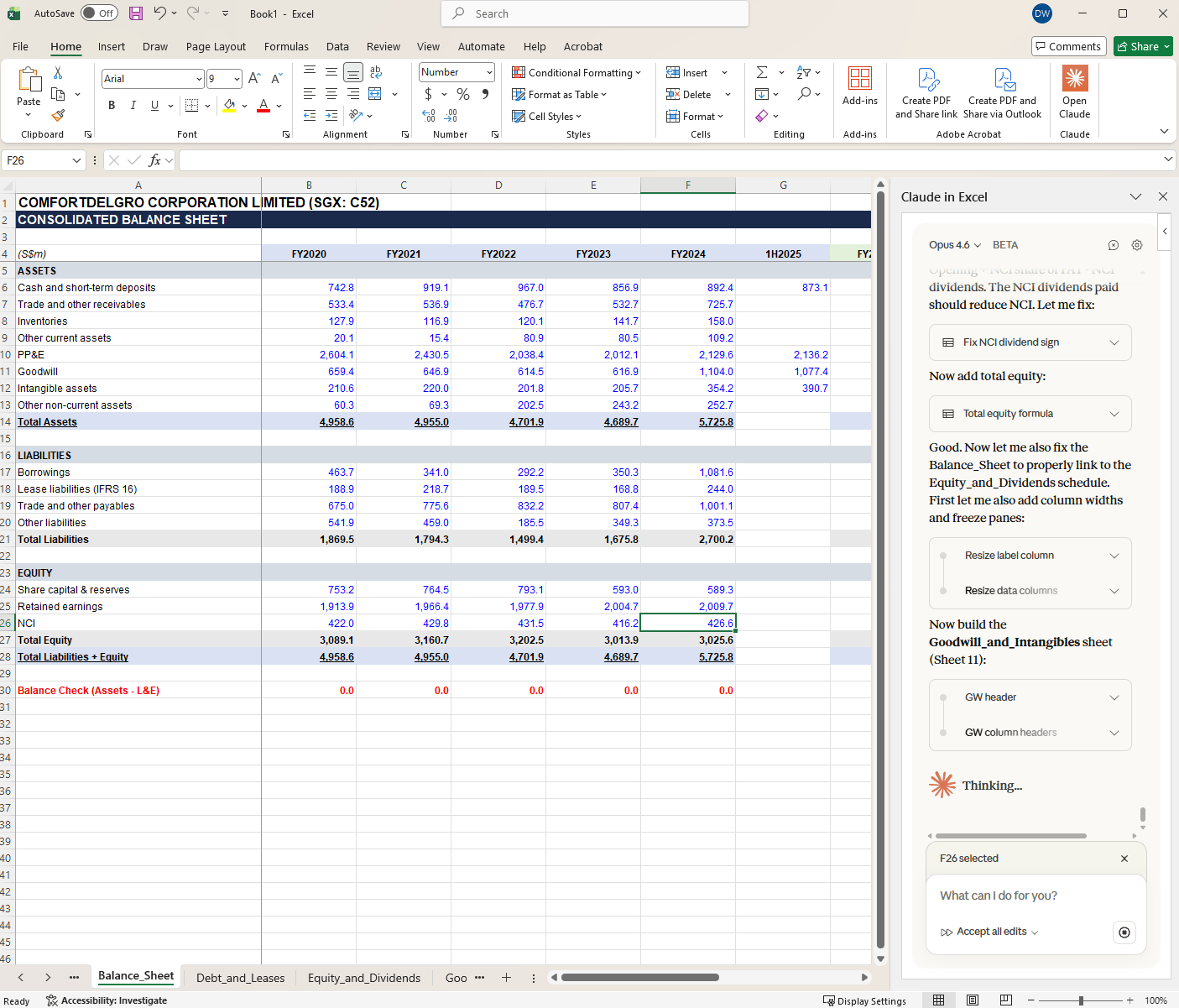Image resolution: width=1179 pixels, height=1008 pixels.
Task: Add a new sheet
Action: pyautogui.click(x=506, y=978)
